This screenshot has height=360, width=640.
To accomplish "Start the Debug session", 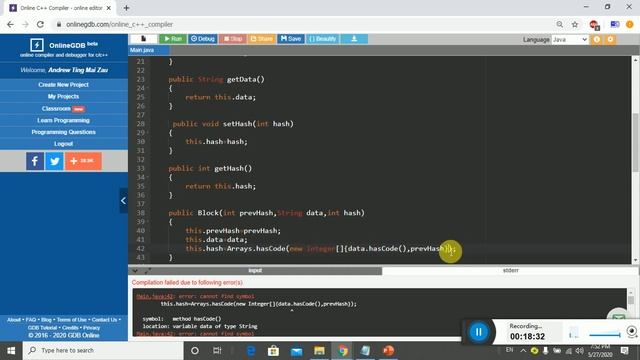I will click(202, 39).
